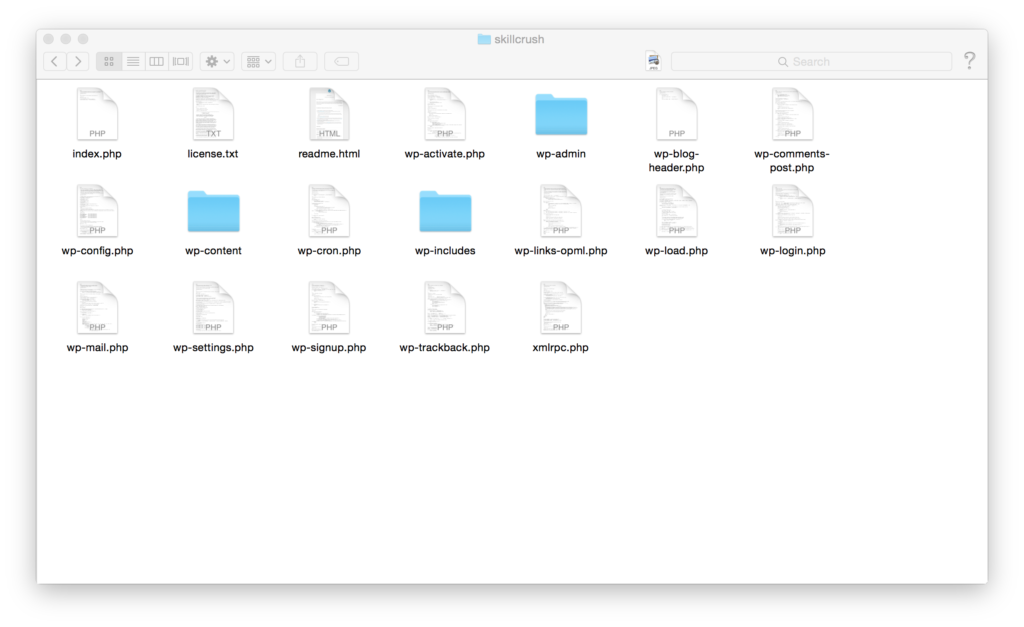Select the wp-login.php file
The image size is (1024, 627).
[792, 211]
